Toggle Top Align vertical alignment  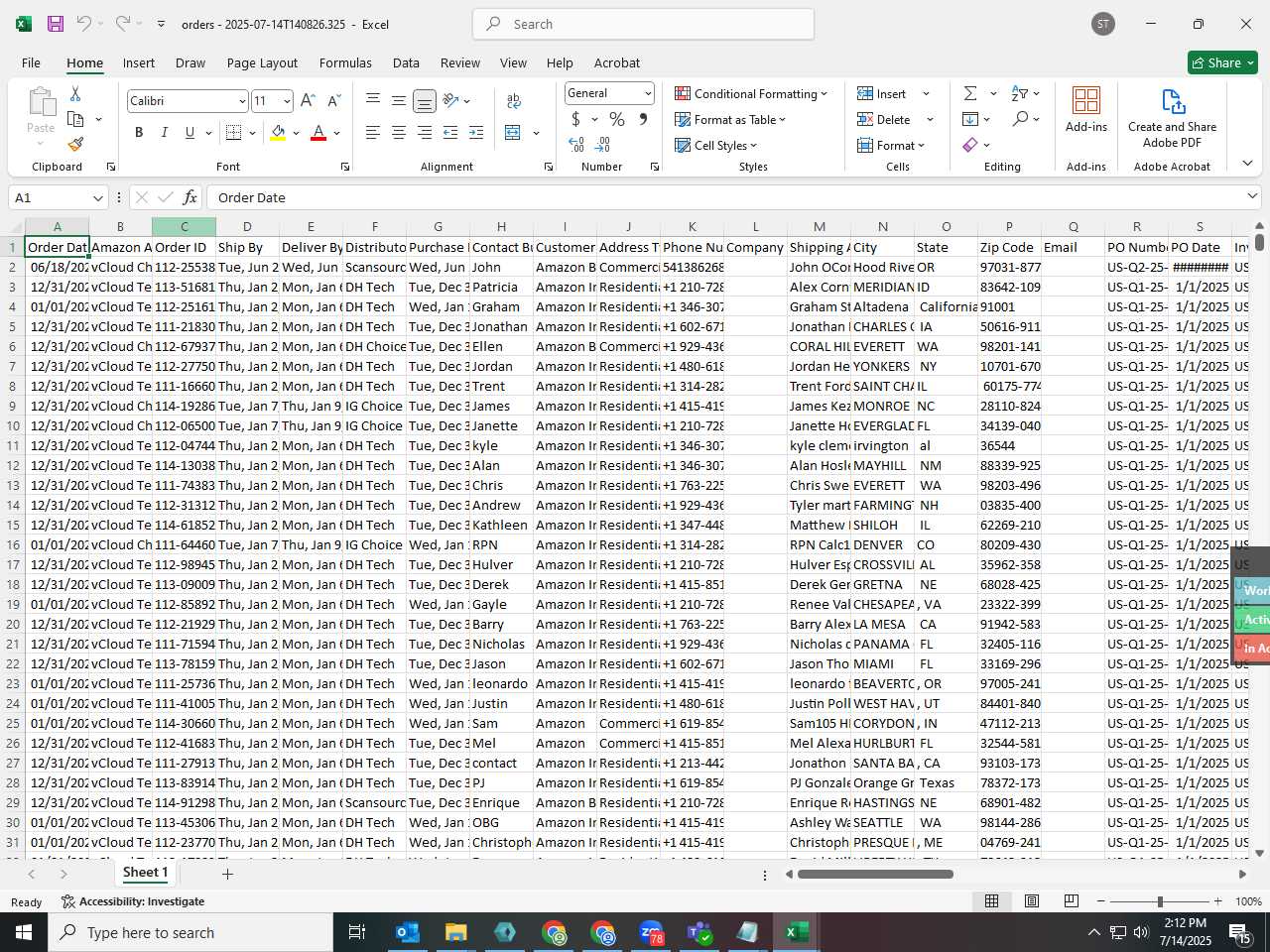pyautogui.click(x=373, y=100)
